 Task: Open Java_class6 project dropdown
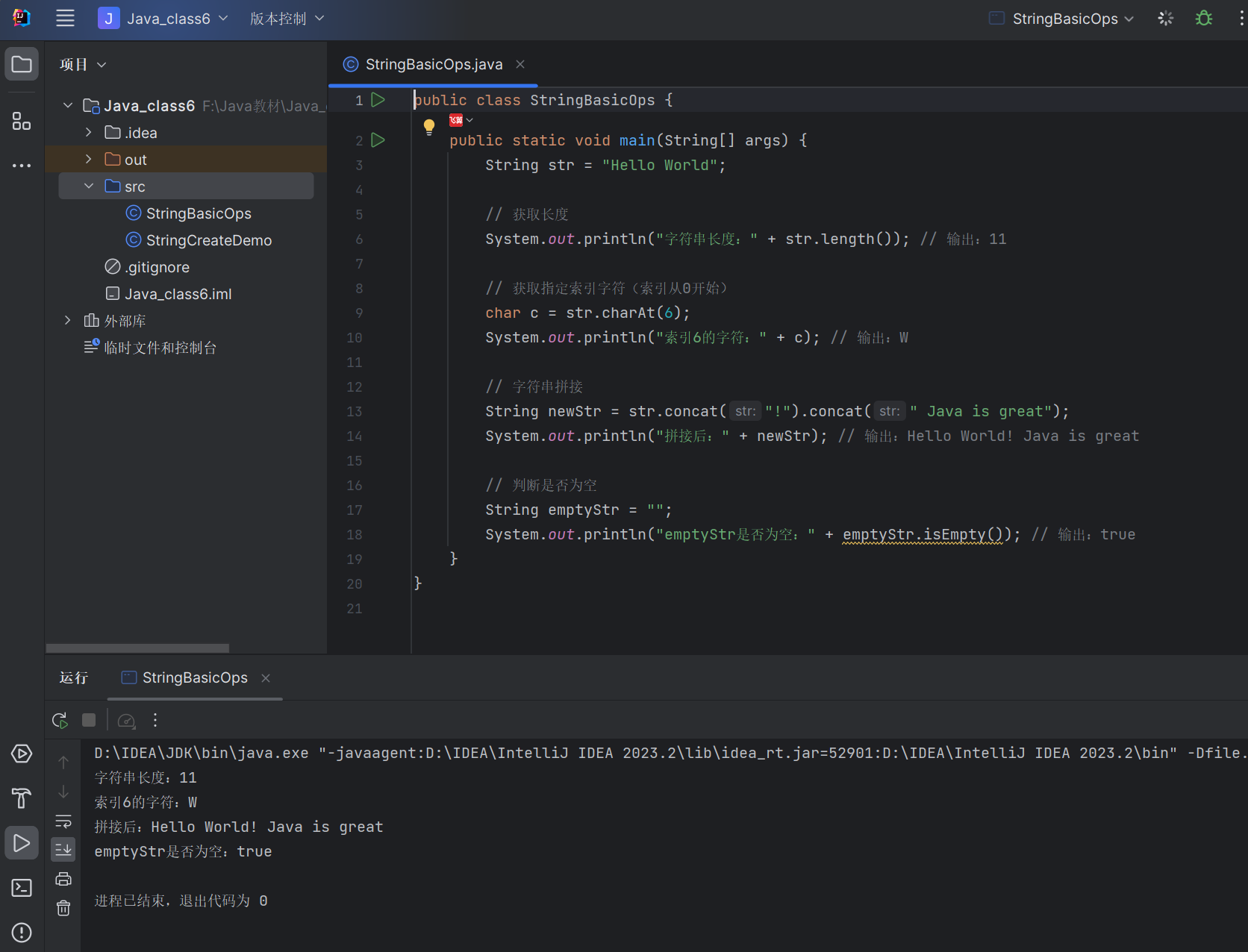coord(163,19)
